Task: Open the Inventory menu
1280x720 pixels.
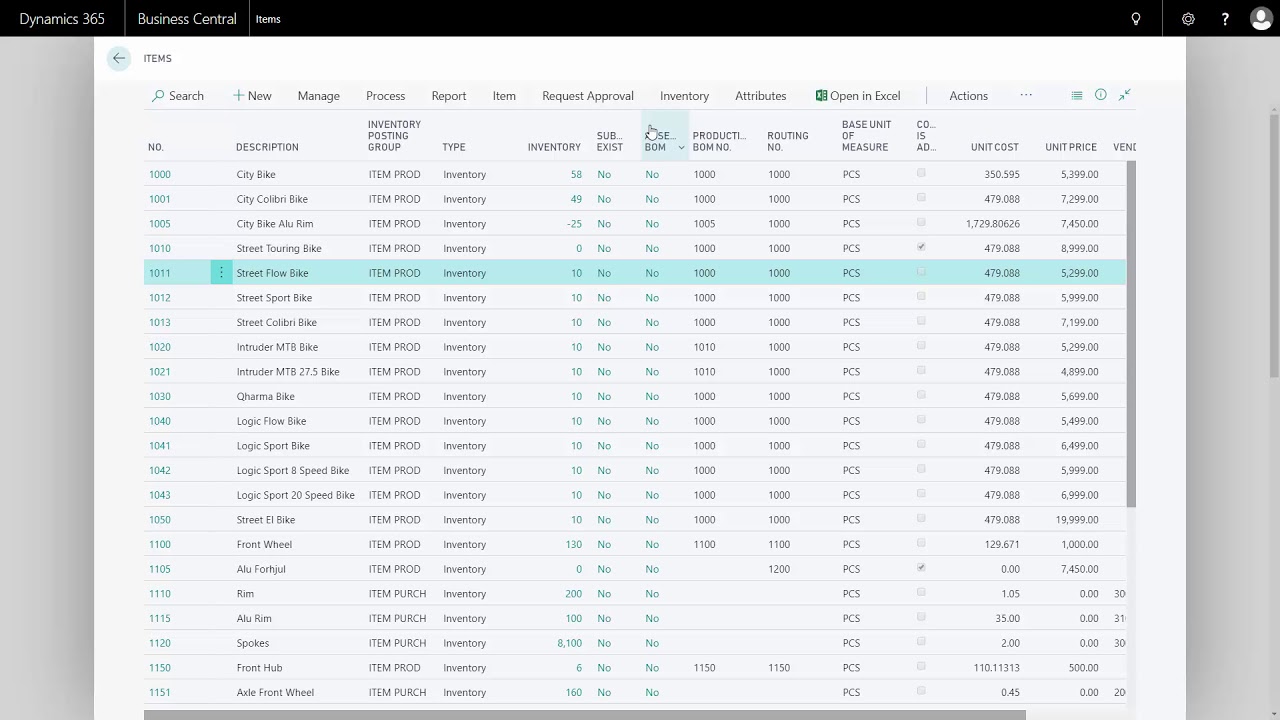Action: tap(684, 96)
